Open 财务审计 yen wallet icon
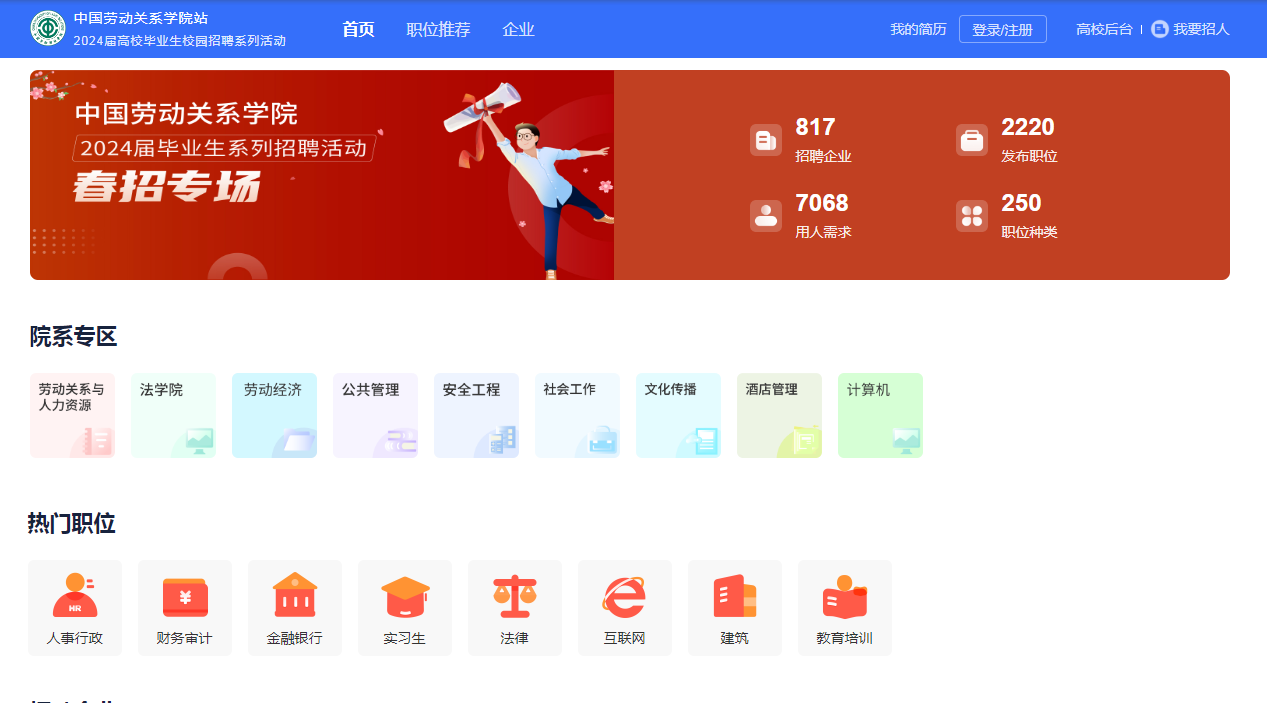The width and height of the screenshot is (1267, 703). (x=185, y=598)
